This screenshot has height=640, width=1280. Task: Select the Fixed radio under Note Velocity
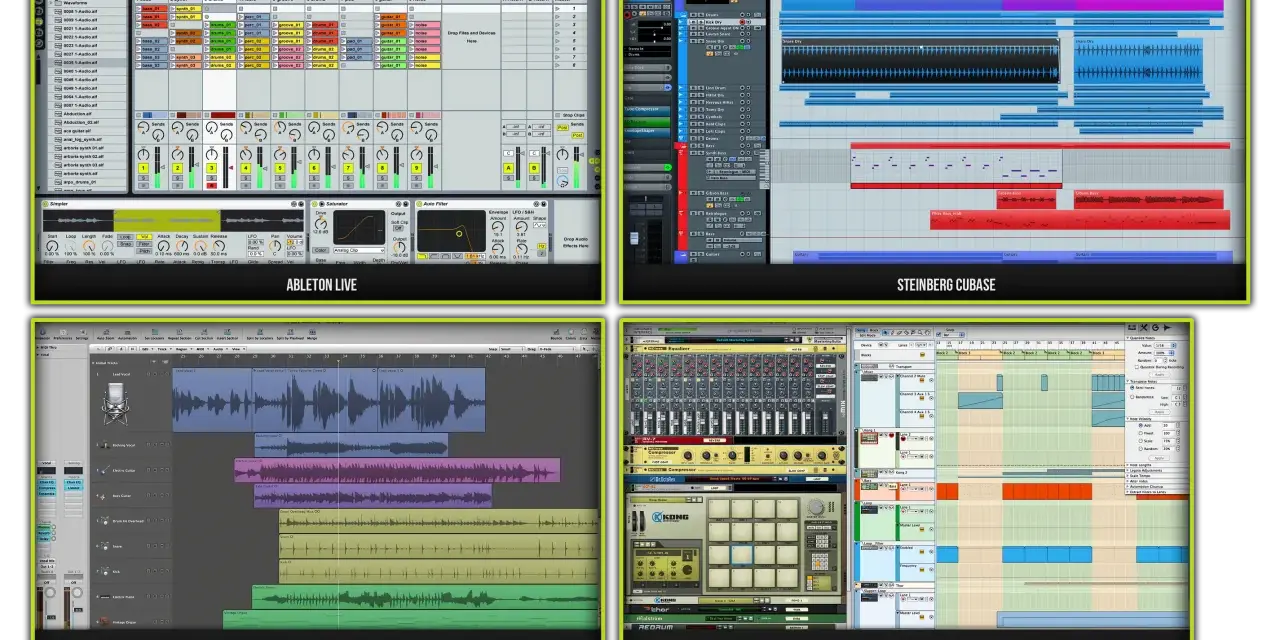(x=1140, y=433)
